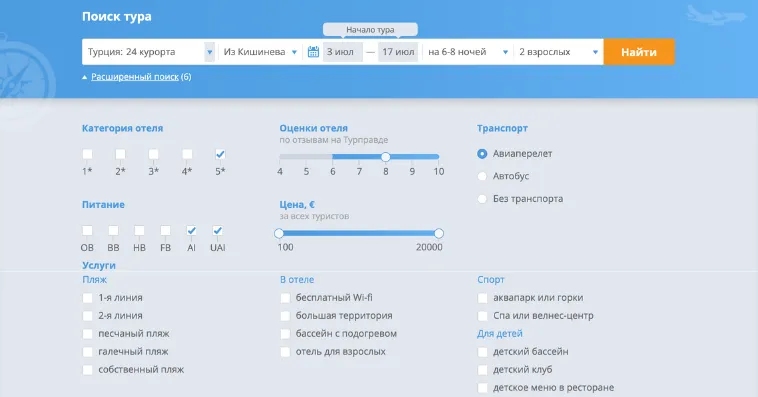Open the Расширенный поиск link
This screenshot has height=397, width=758.
[135, 76]
